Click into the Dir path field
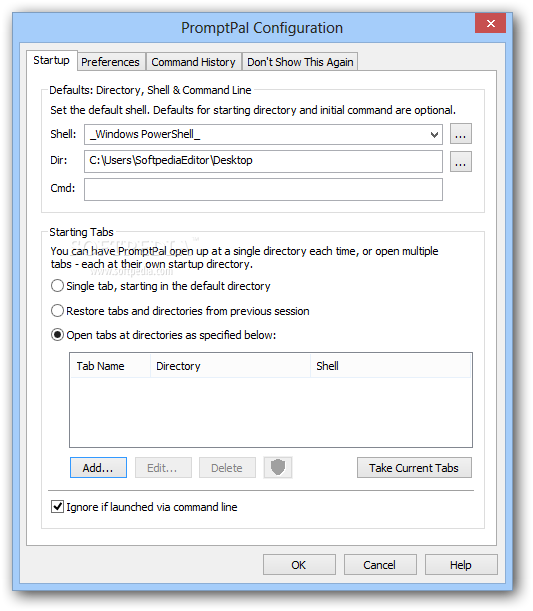 coord(263,161)
